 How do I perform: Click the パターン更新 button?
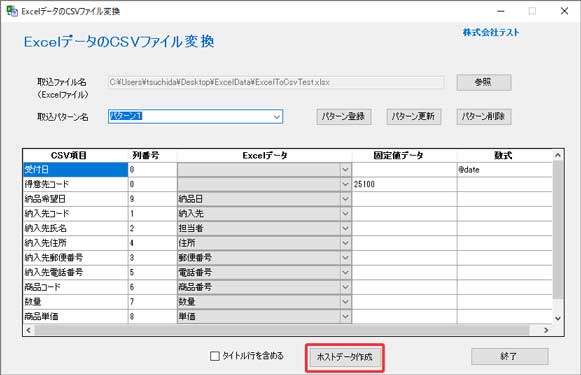(x=414, y=116)
